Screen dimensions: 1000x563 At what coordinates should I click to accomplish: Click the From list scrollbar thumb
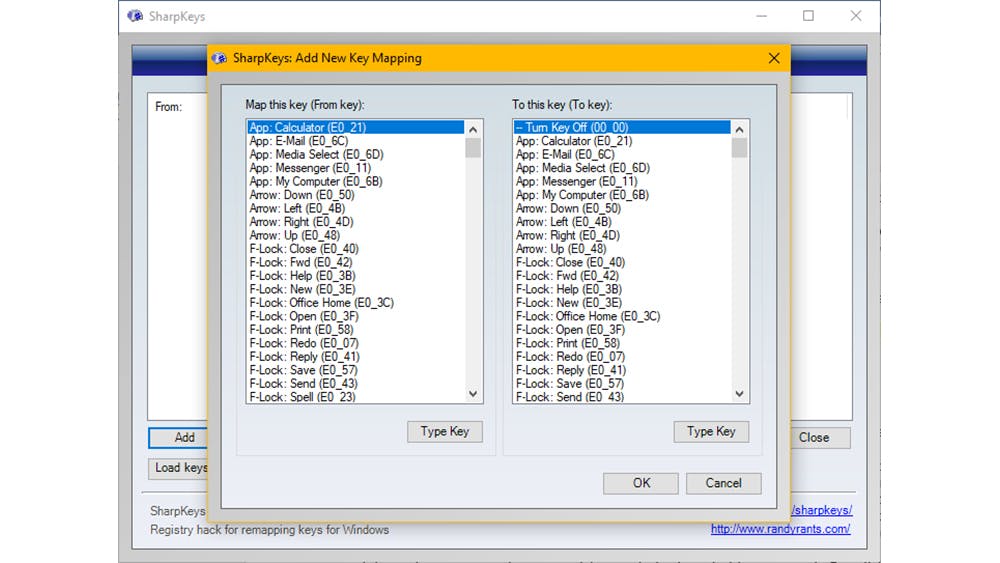pyautogui.click(x=473, y=147)
